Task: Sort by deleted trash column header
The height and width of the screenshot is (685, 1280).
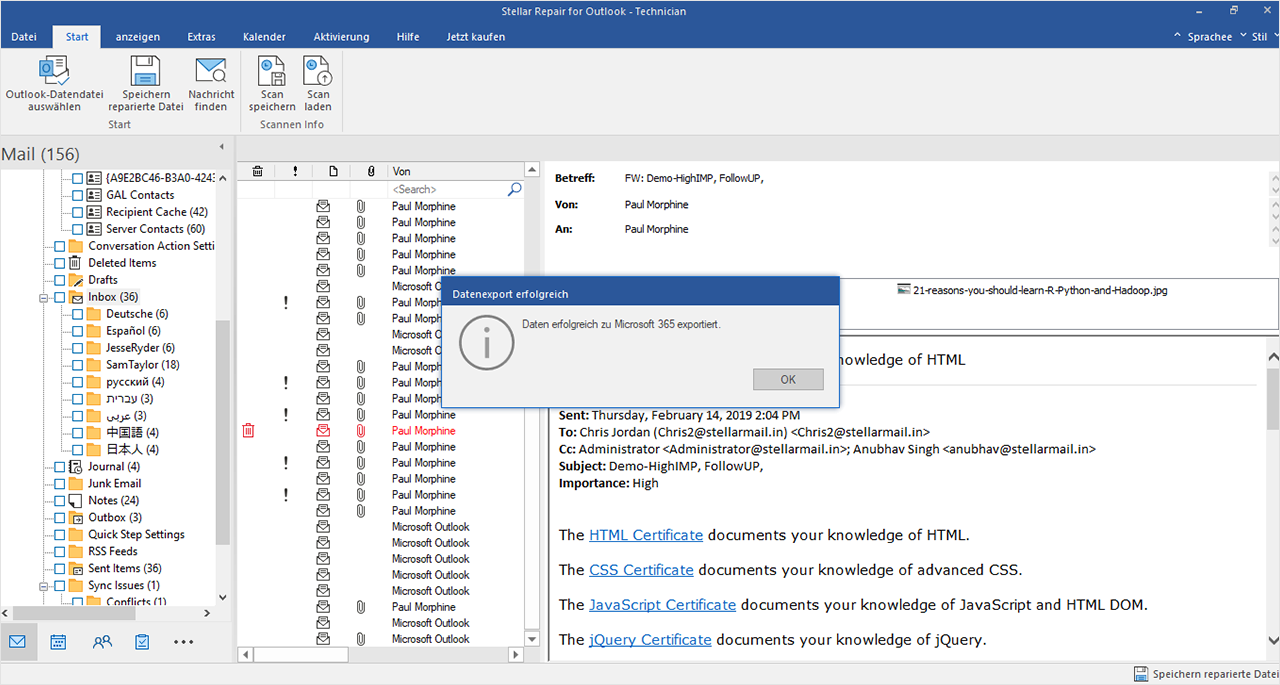Action: click(x=257, y=171)
